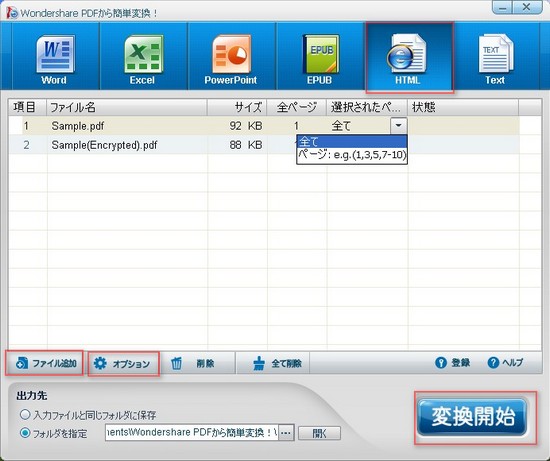Screen dimensions: 550x461
Task: Close the Wondershare window
Action: (527, 7)
